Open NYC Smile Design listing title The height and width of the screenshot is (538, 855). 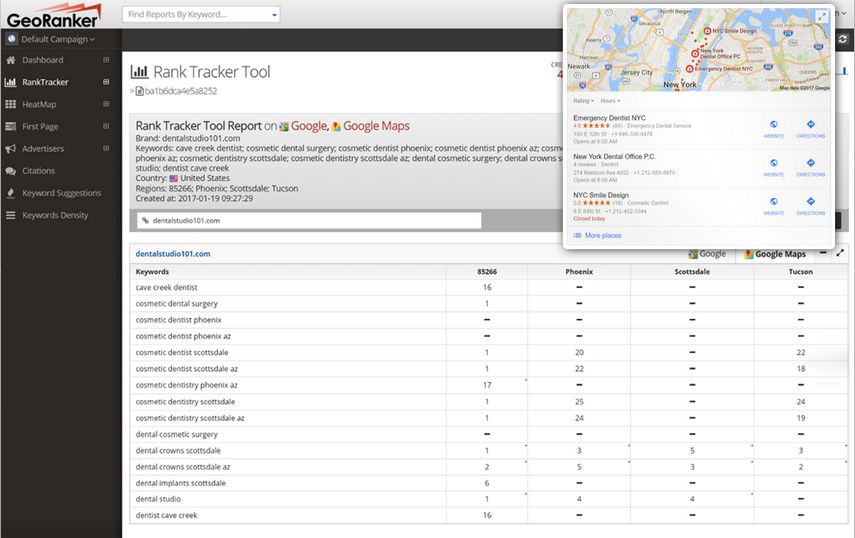click(601, 195)
